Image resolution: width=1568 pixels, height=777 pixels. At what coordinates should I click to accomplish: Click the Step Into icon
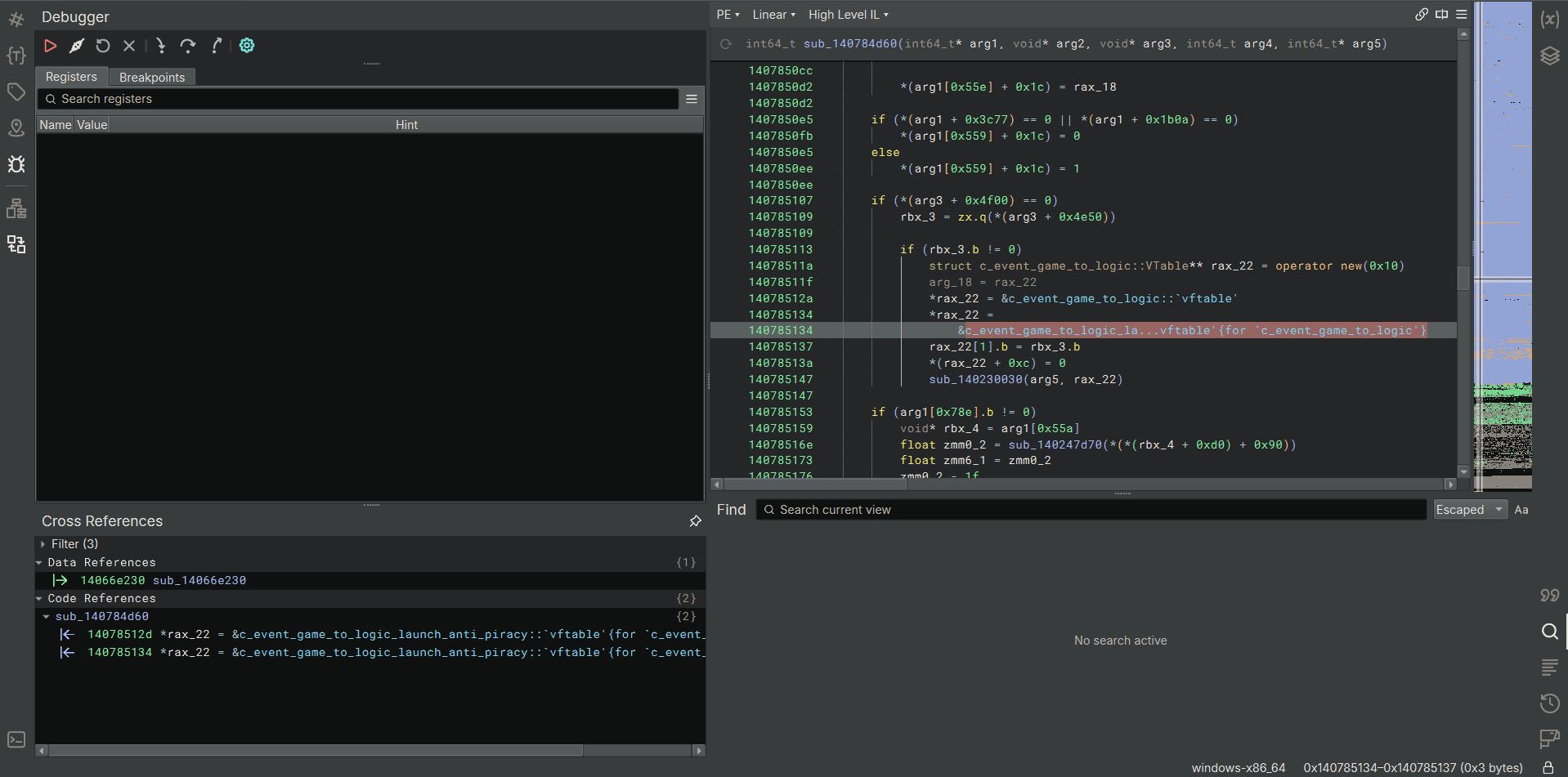[161, 46]
